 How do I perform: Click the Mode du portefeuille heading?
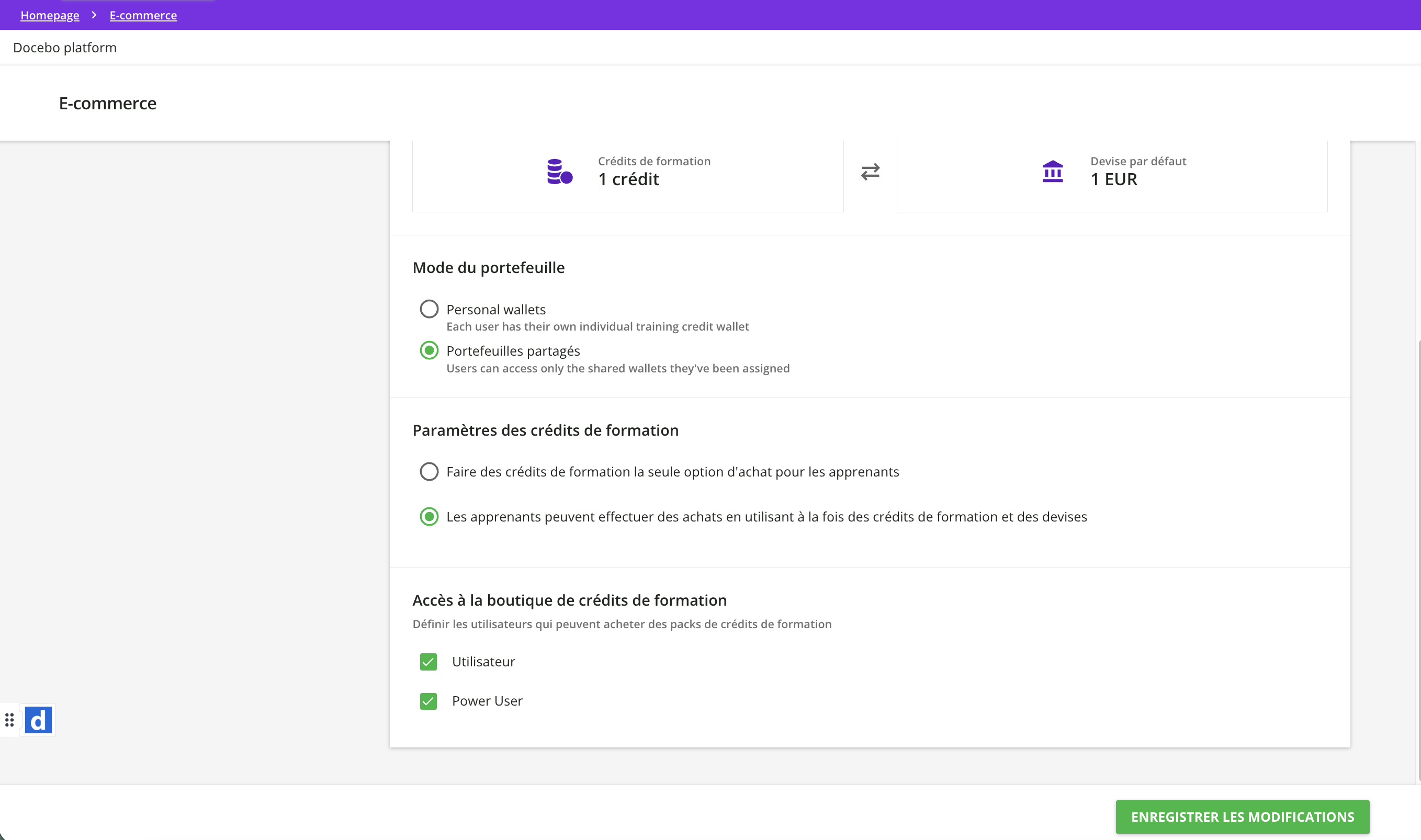coord(489,268)
